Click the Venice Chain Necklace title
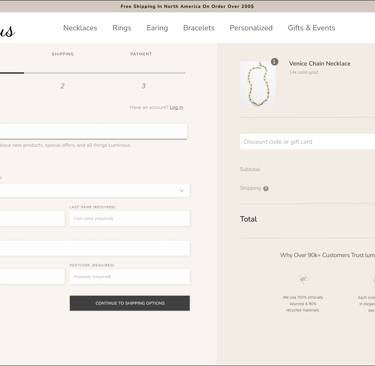 (x=320, y=63)
